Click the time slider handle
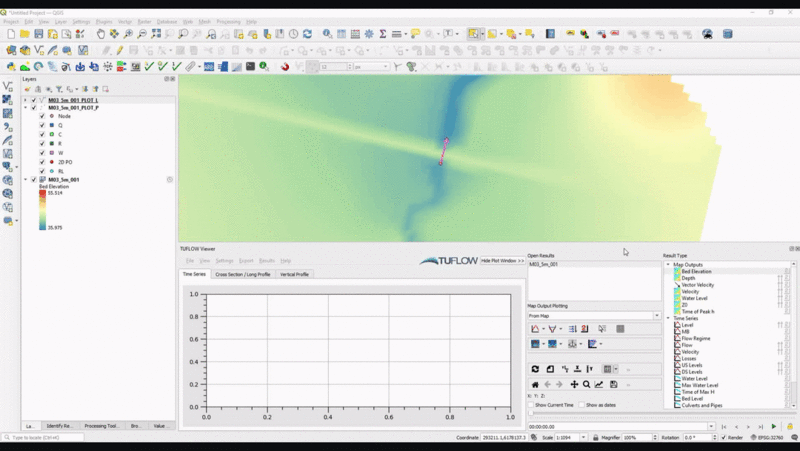 pyautogui.click(x=531, y=414)
